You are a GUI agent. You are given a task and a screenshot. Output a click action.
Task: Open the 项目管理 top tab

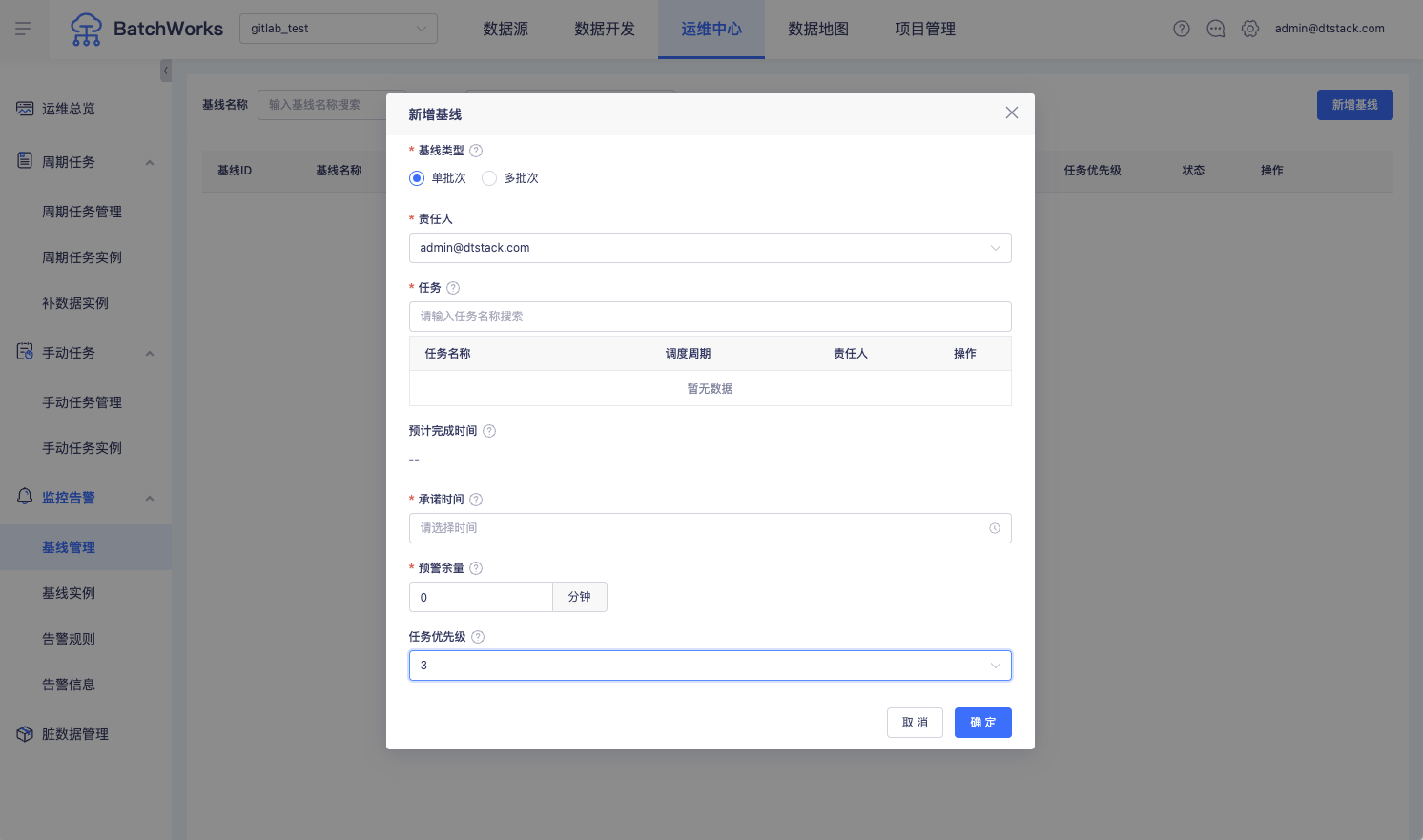(x=925, y=30)
